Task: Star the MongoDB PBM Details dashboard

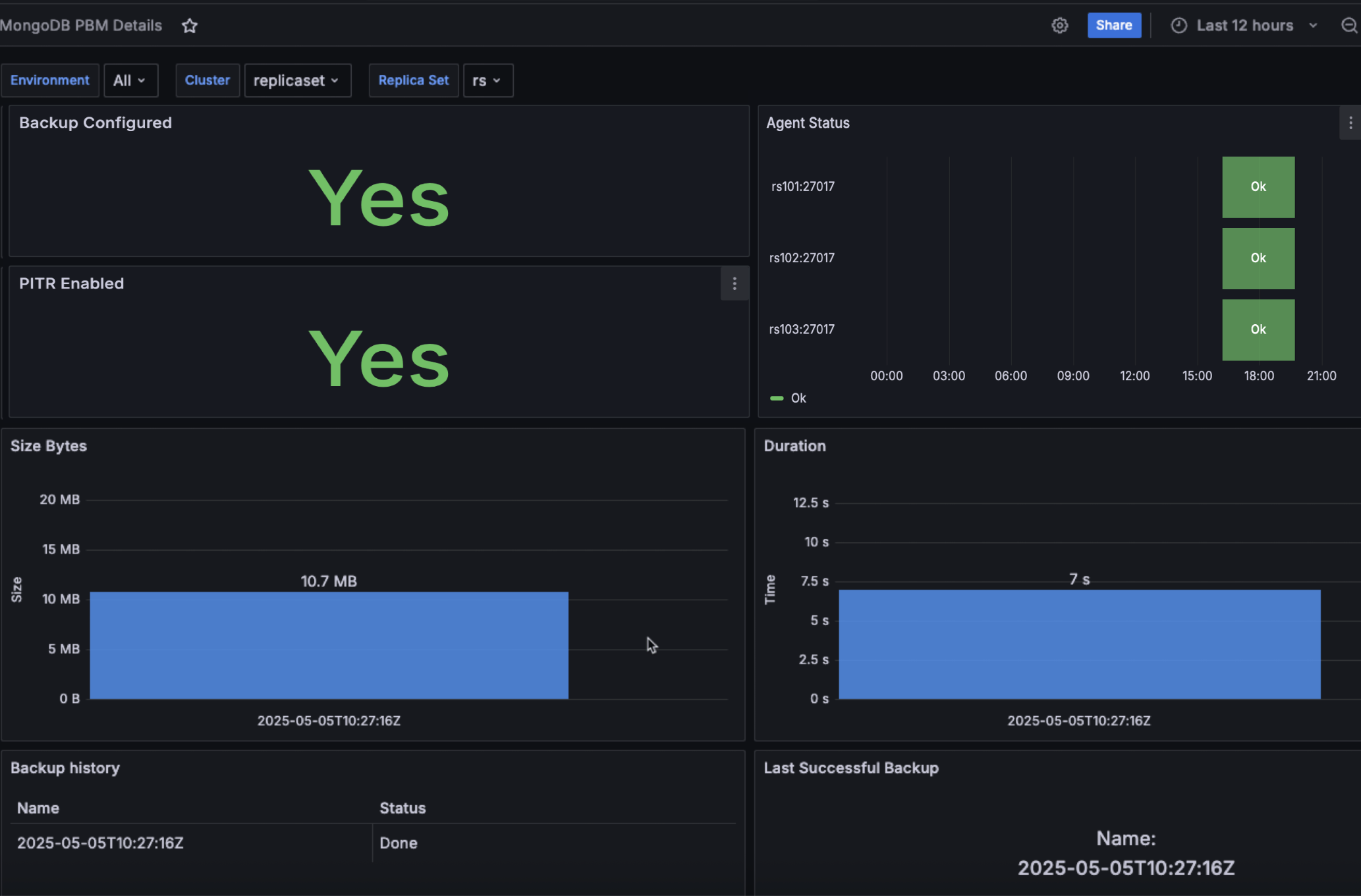Action: (x=190, y=25)
